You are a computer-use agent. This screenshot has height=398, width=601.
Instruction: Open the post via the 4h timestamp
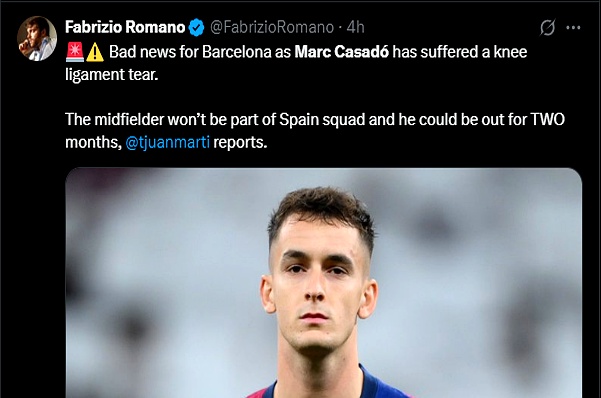355,28
